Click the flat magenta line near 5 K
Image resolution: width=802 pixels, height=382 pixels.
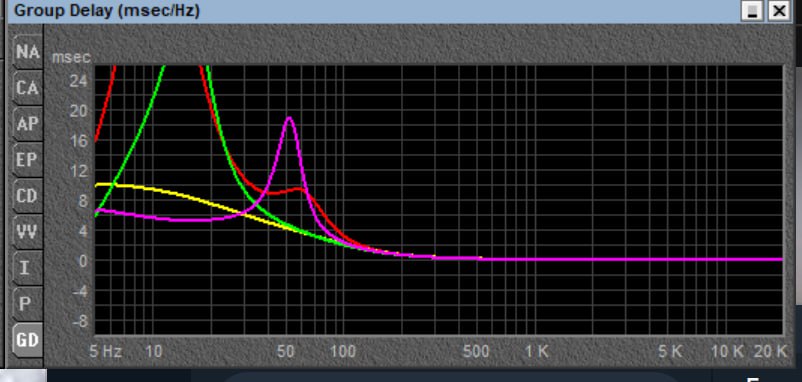(x=670, y=259)
